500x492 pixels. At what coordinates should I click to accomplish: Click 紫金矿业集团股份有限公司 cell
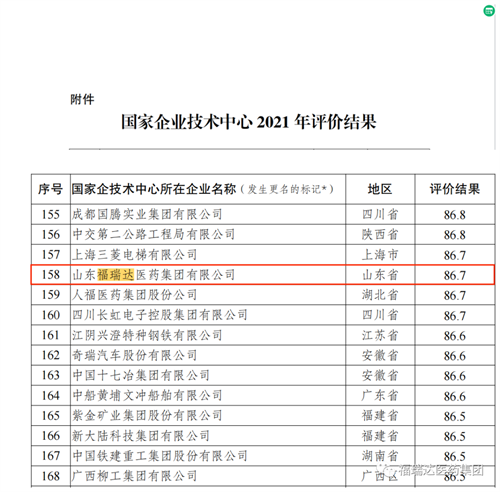tap(208, 415)
